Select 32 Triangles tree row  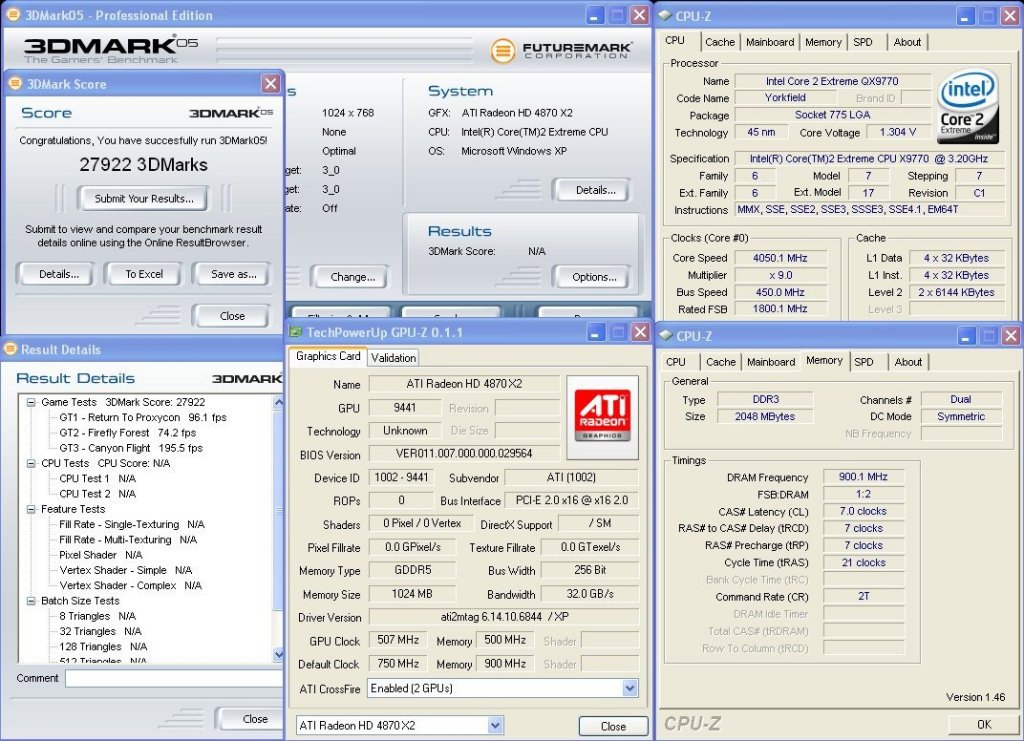pyautogui.click(x=100, y=631)
